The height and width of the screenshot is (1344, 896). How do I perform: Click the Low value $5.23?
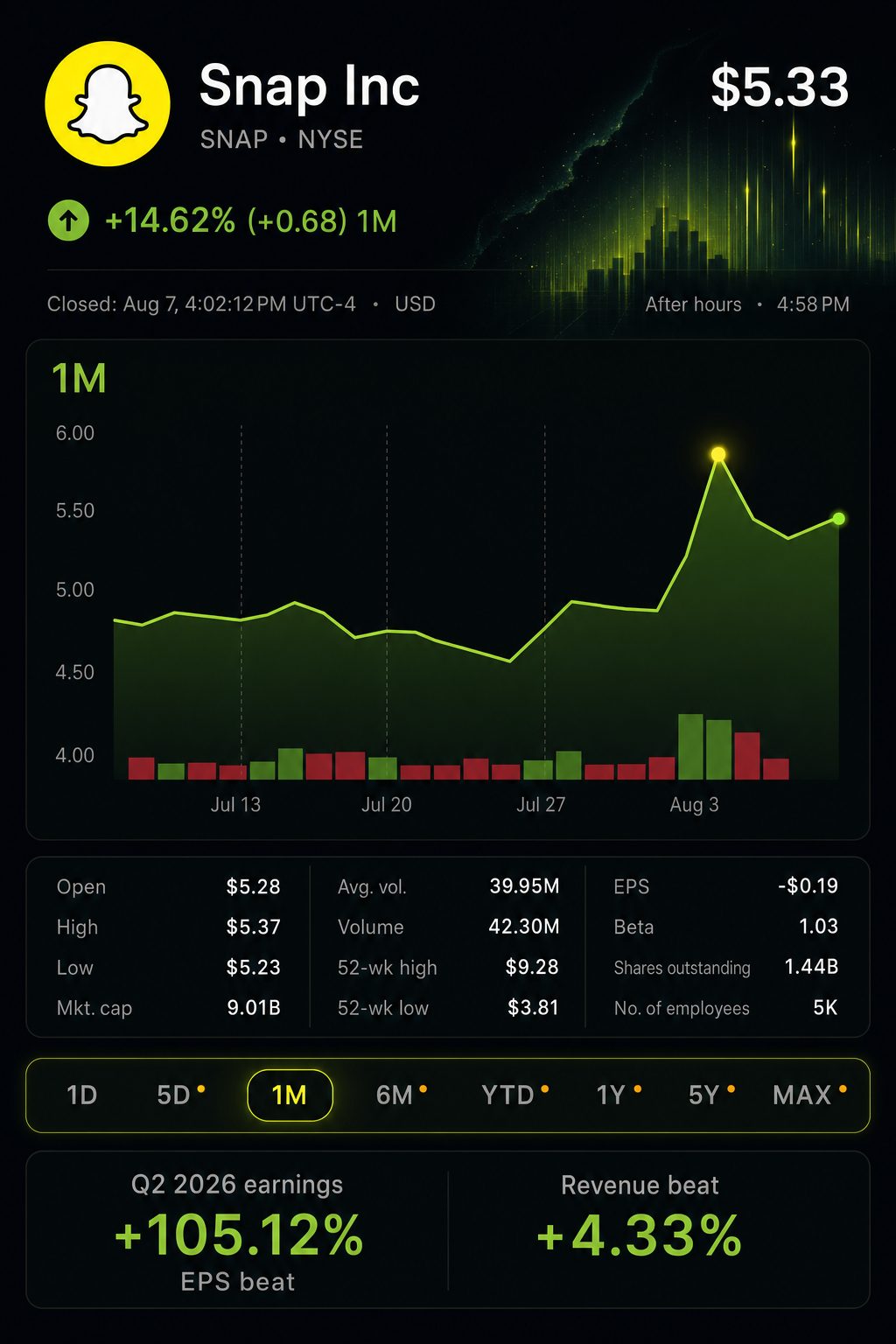[253, 967]
